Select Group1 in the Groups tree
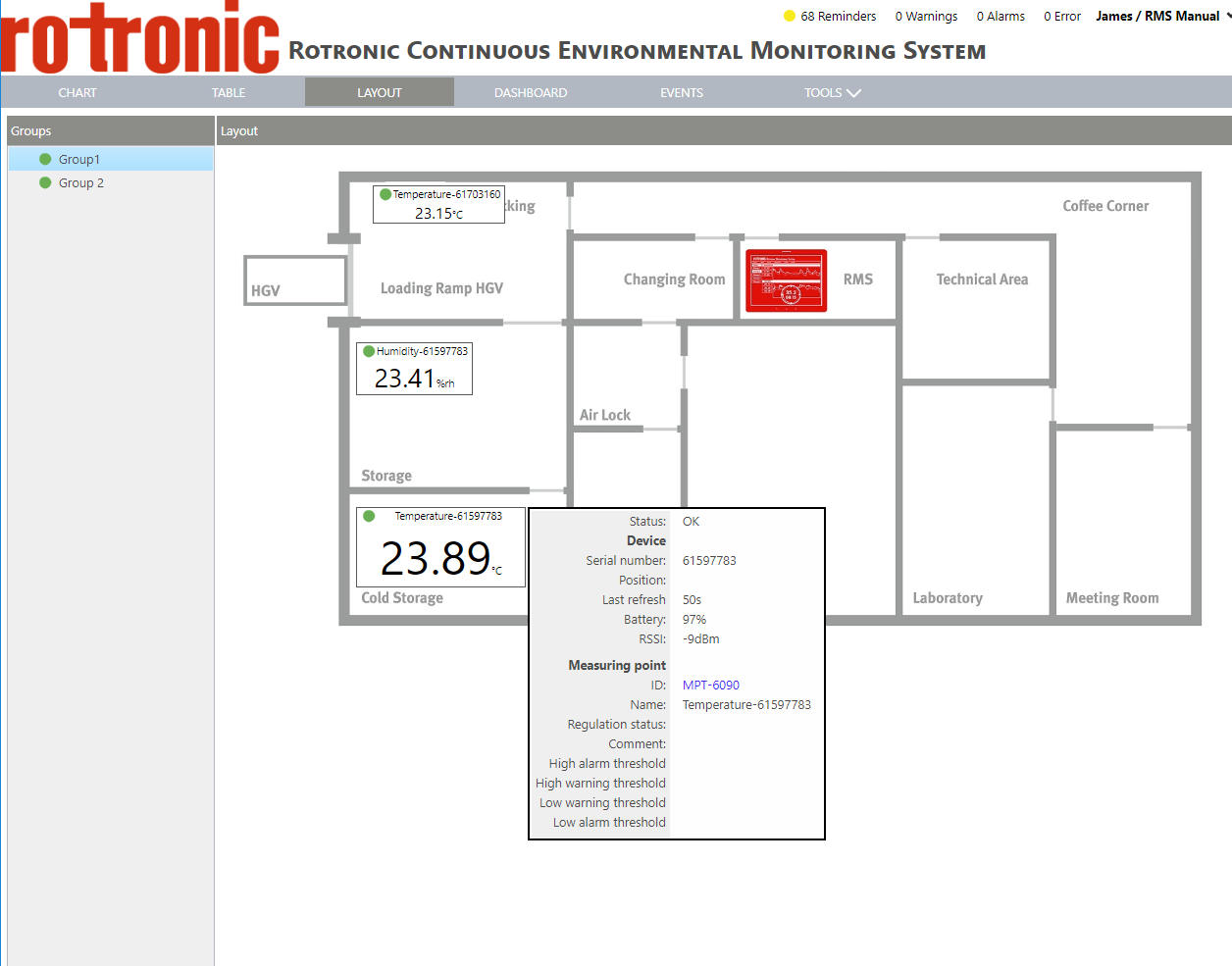Image resolution: width=1232 pixels, height=966 pixels. (x=111, y=159)
